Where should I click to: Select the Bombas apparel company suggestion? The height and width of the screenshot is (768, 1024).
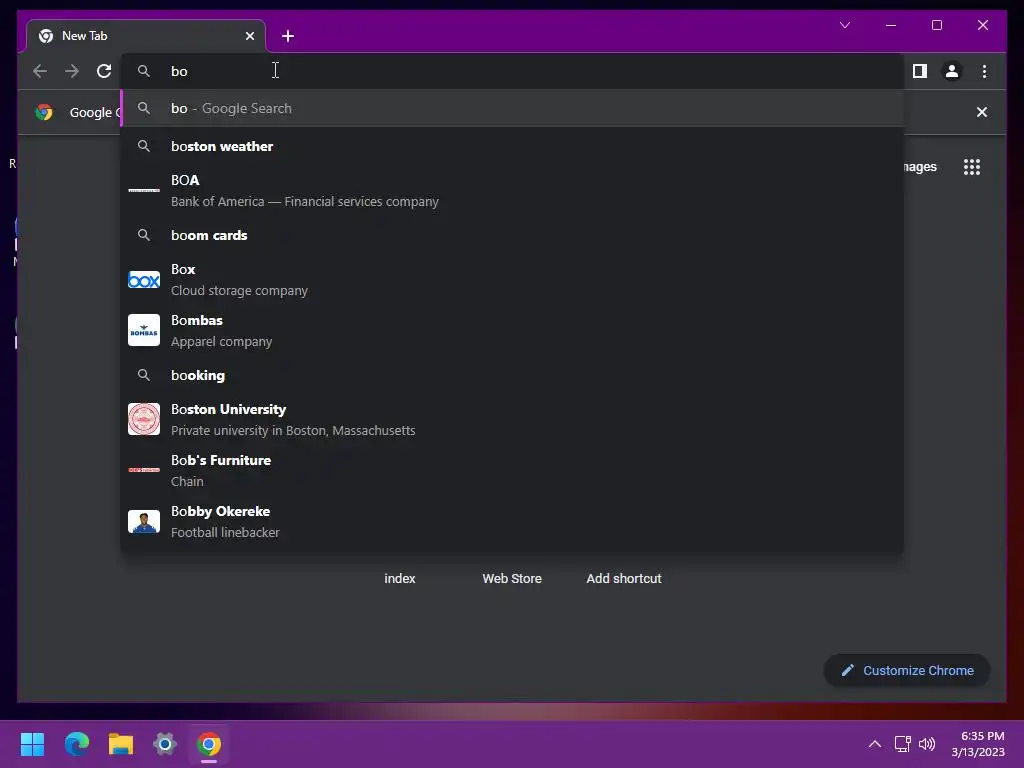[513, 330]
